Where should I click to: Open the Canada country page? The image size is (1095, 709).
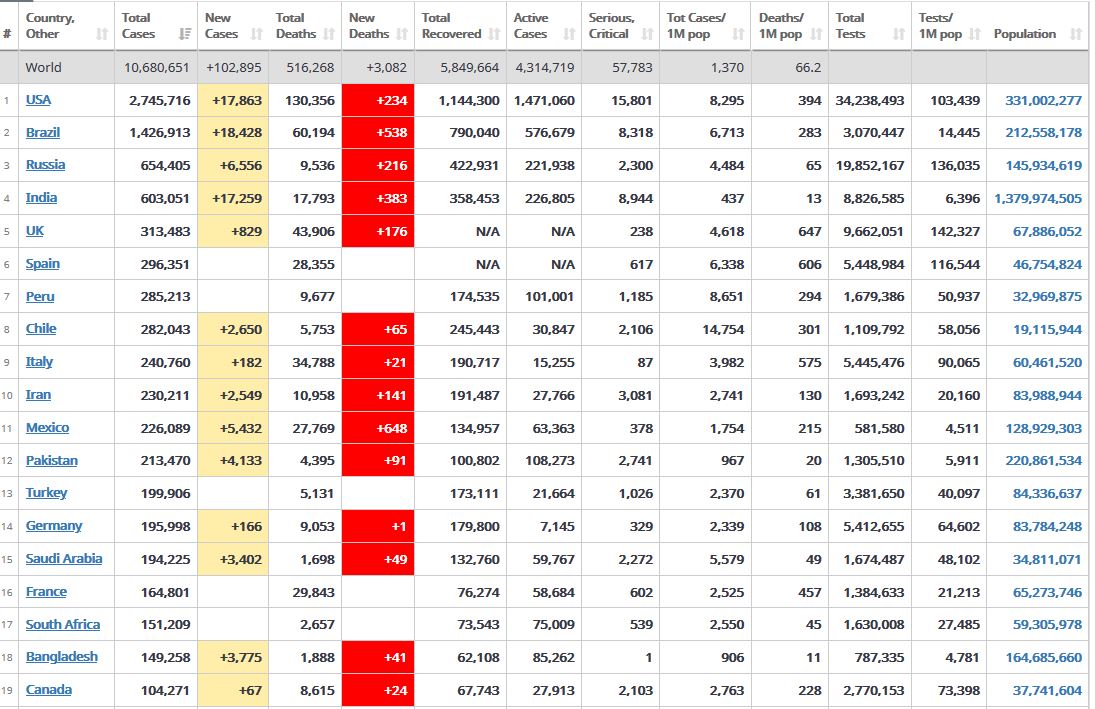click(49, 689)
